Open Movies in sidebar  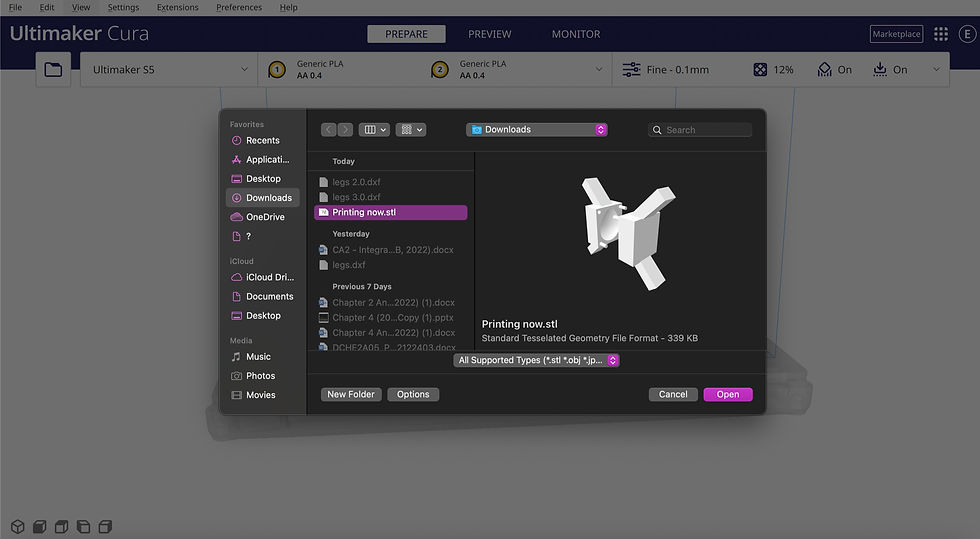262,395
